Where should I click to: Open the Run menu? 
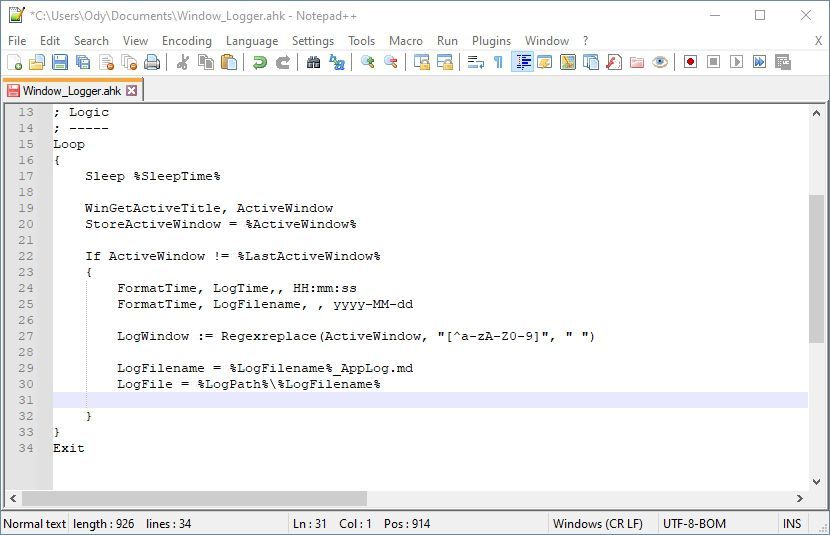447,41
